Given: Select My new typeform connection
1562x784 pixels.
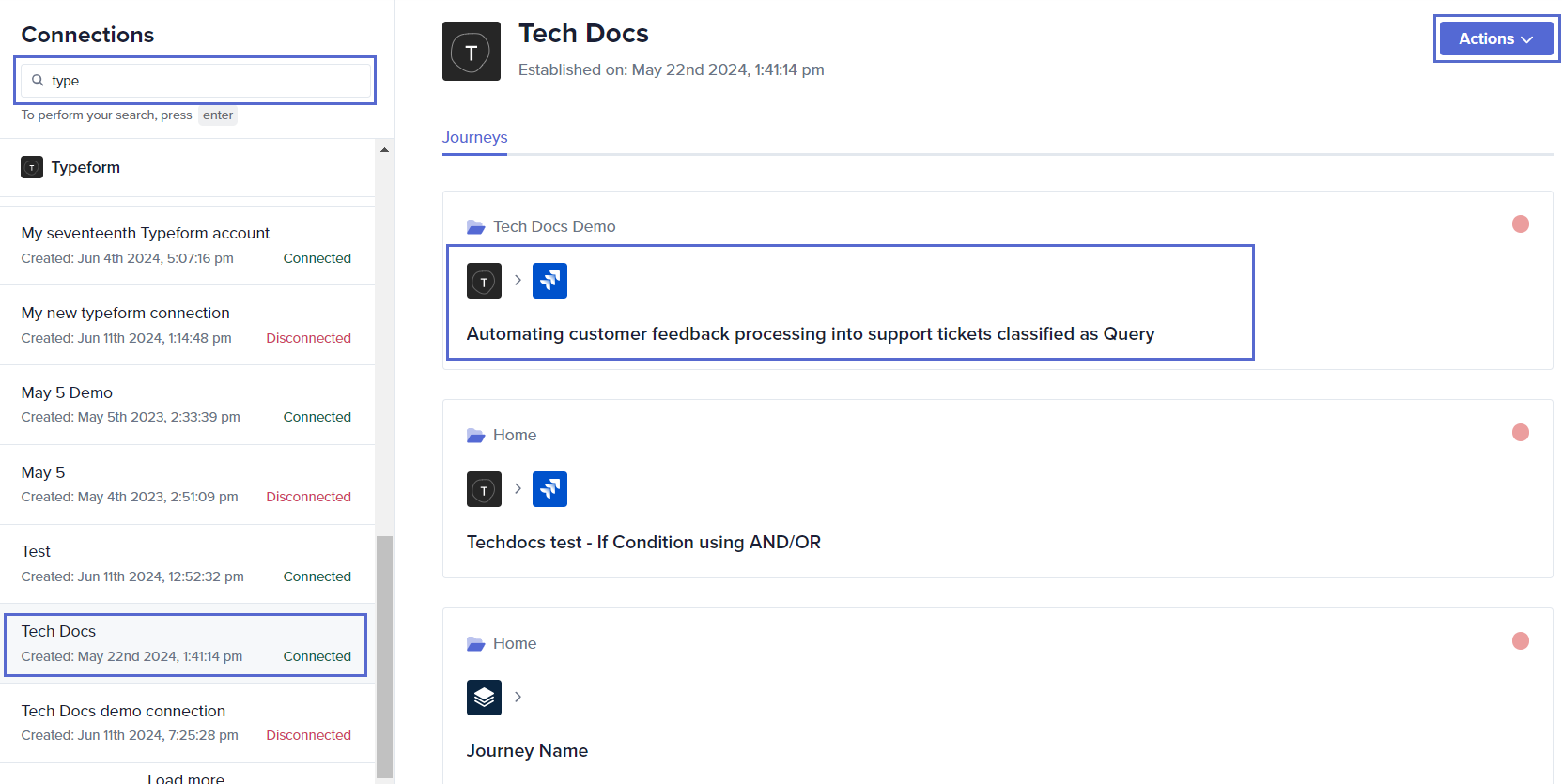Looking at the screenshot, I should tap(187, 325).
